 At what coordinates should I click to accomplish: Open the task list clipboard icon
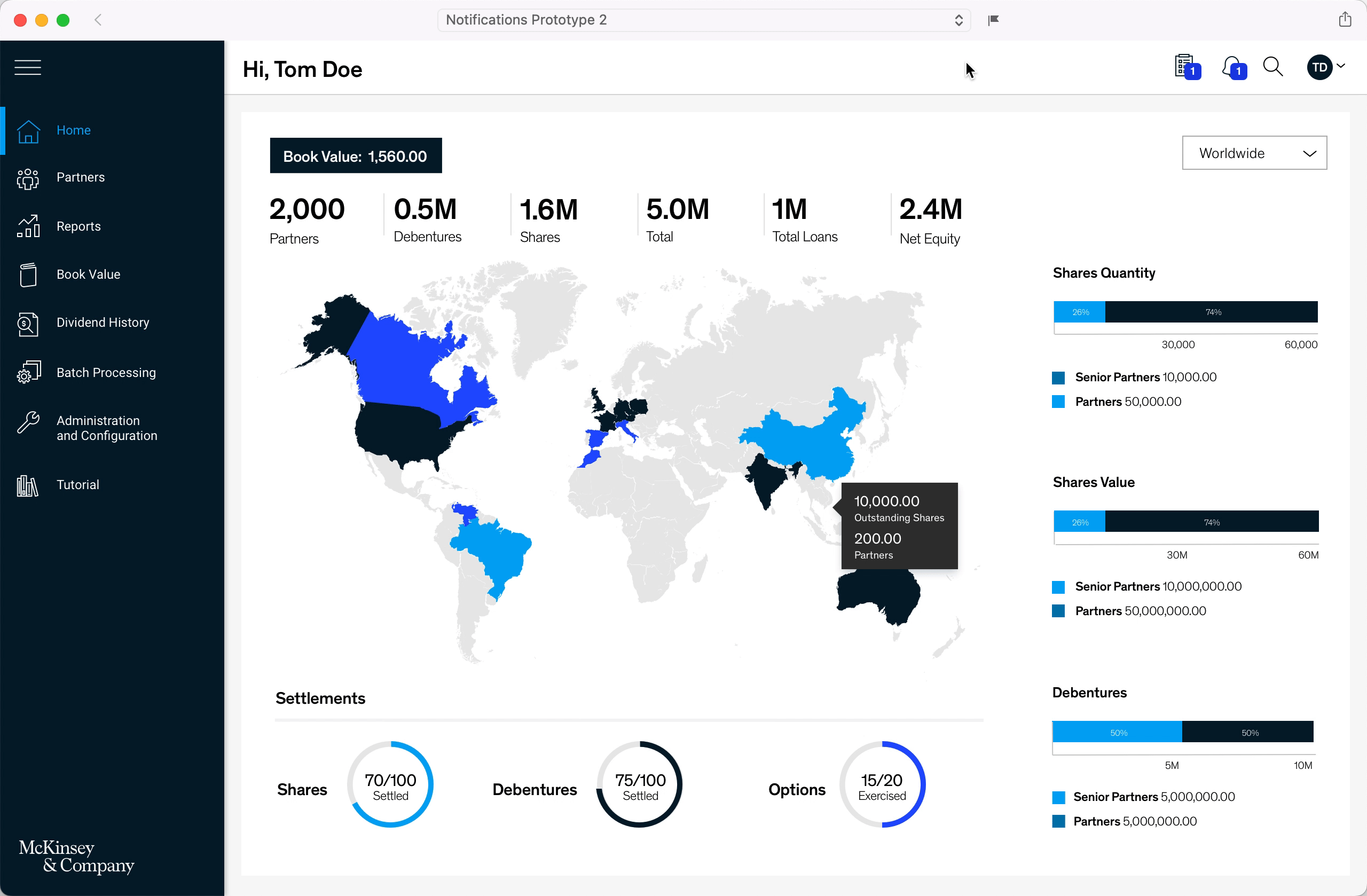tap(1185, 67)
